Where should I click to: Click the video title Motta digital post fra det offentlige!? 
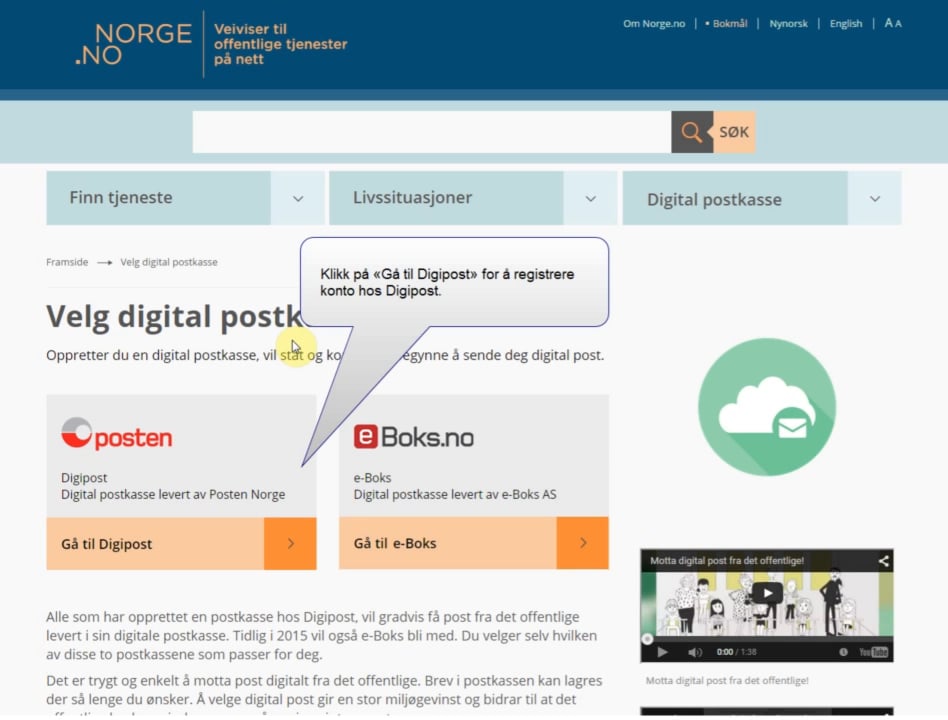[727, 560]
